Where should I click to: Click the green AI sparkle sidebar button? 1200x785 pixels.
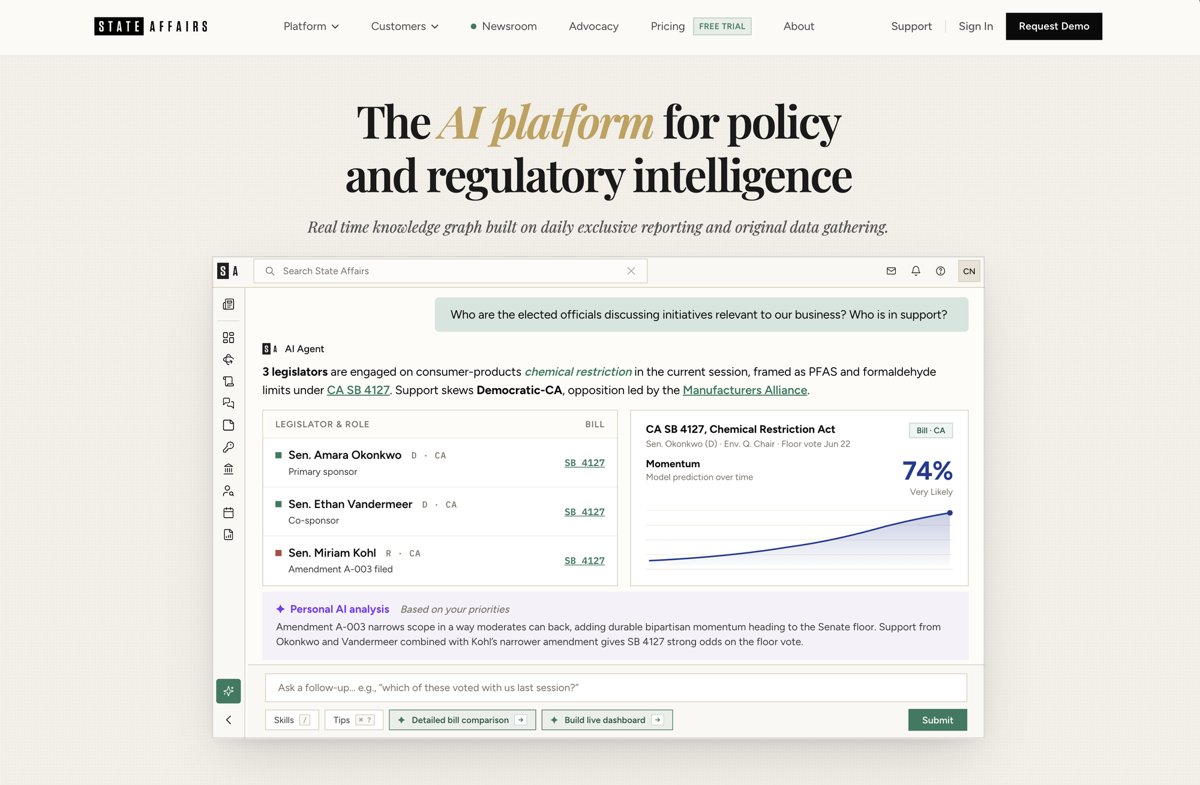pyautogui.click(x=228, y=691)
